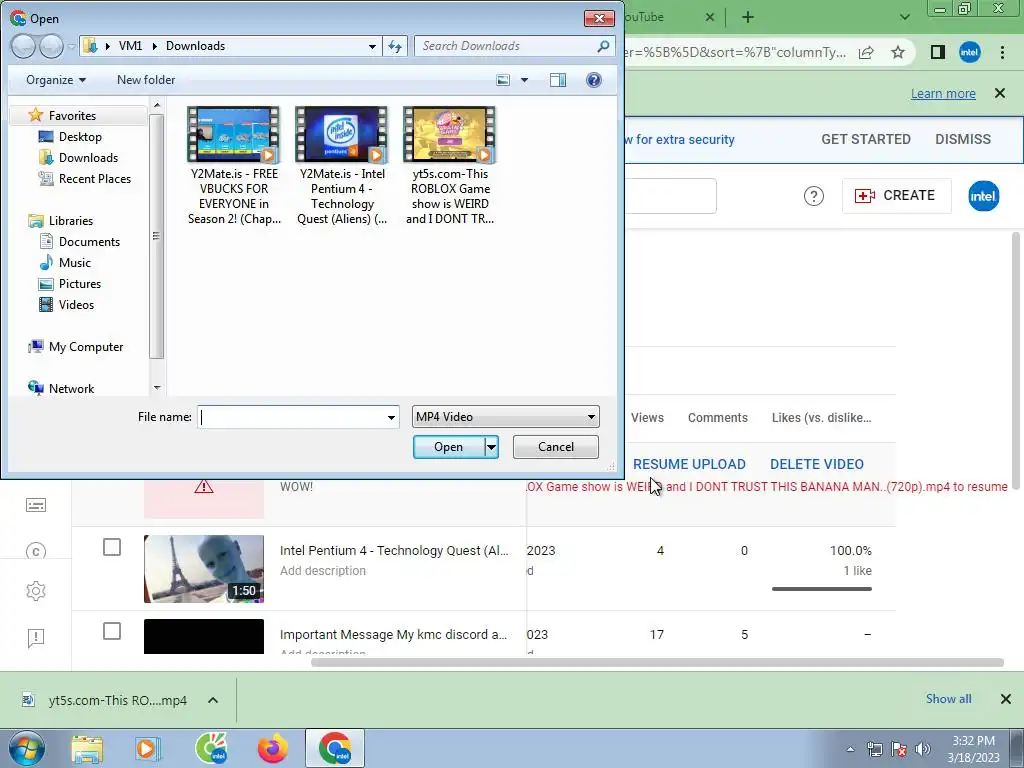Viewport: 1024px width, 768px height.
Task: Select Downloads in the navigation pane
Action: pos(88,157)
